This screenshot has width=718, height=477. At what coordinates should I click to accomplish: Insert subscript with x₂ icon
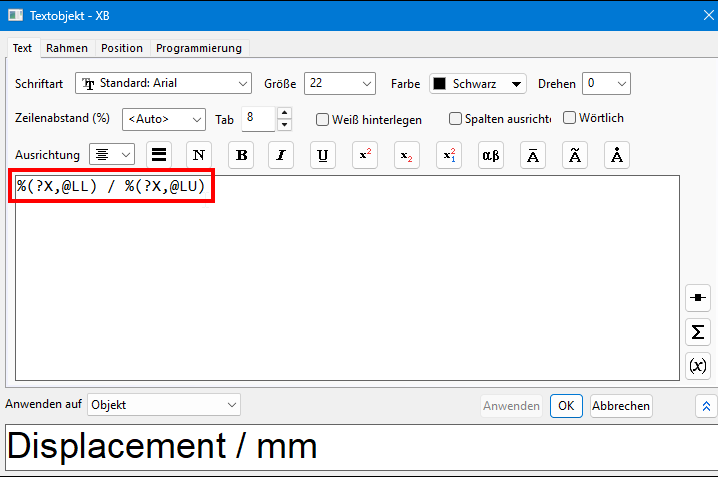(x=406, y=155)
